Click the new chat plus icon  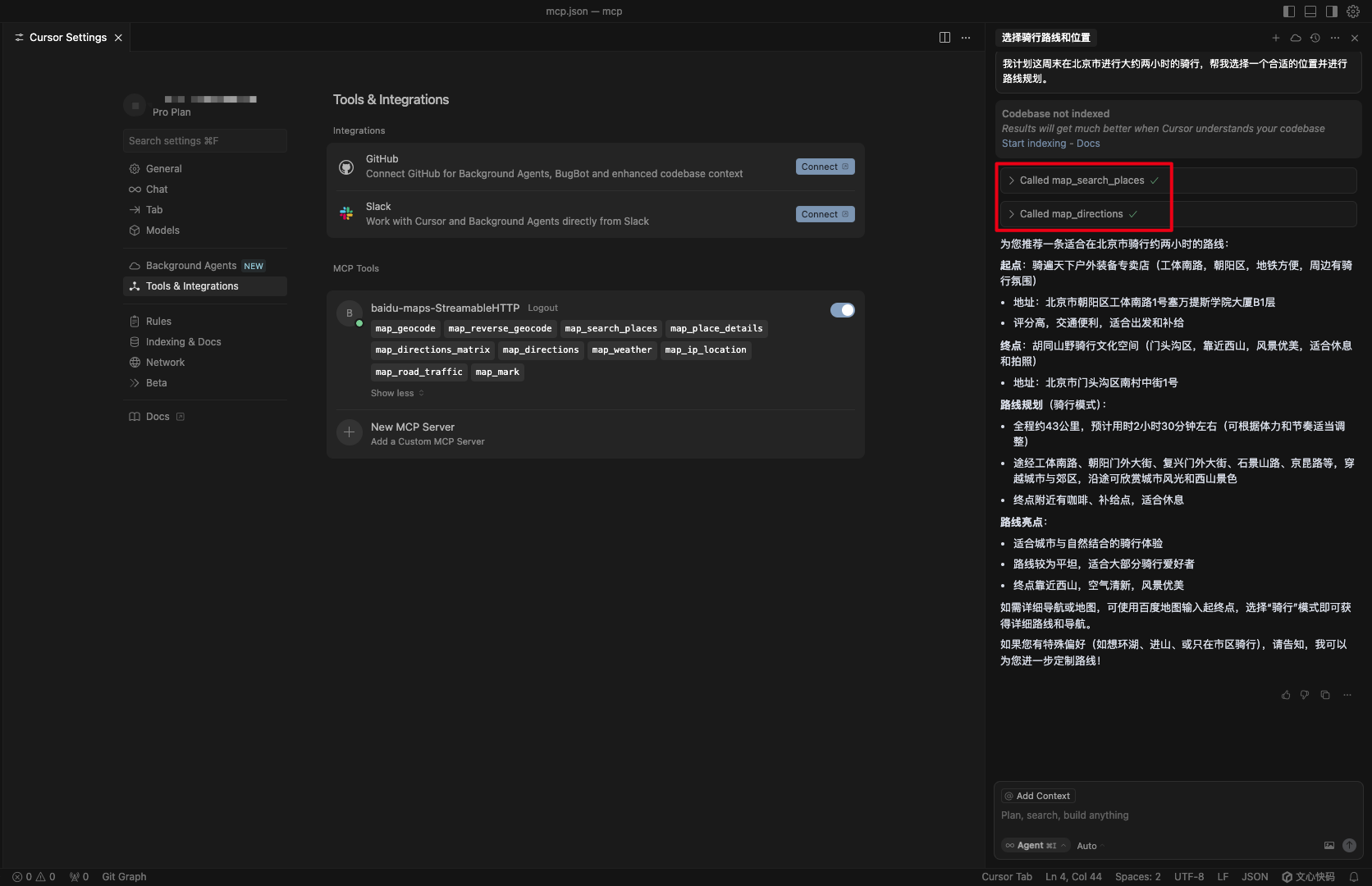click(1275, 38)
